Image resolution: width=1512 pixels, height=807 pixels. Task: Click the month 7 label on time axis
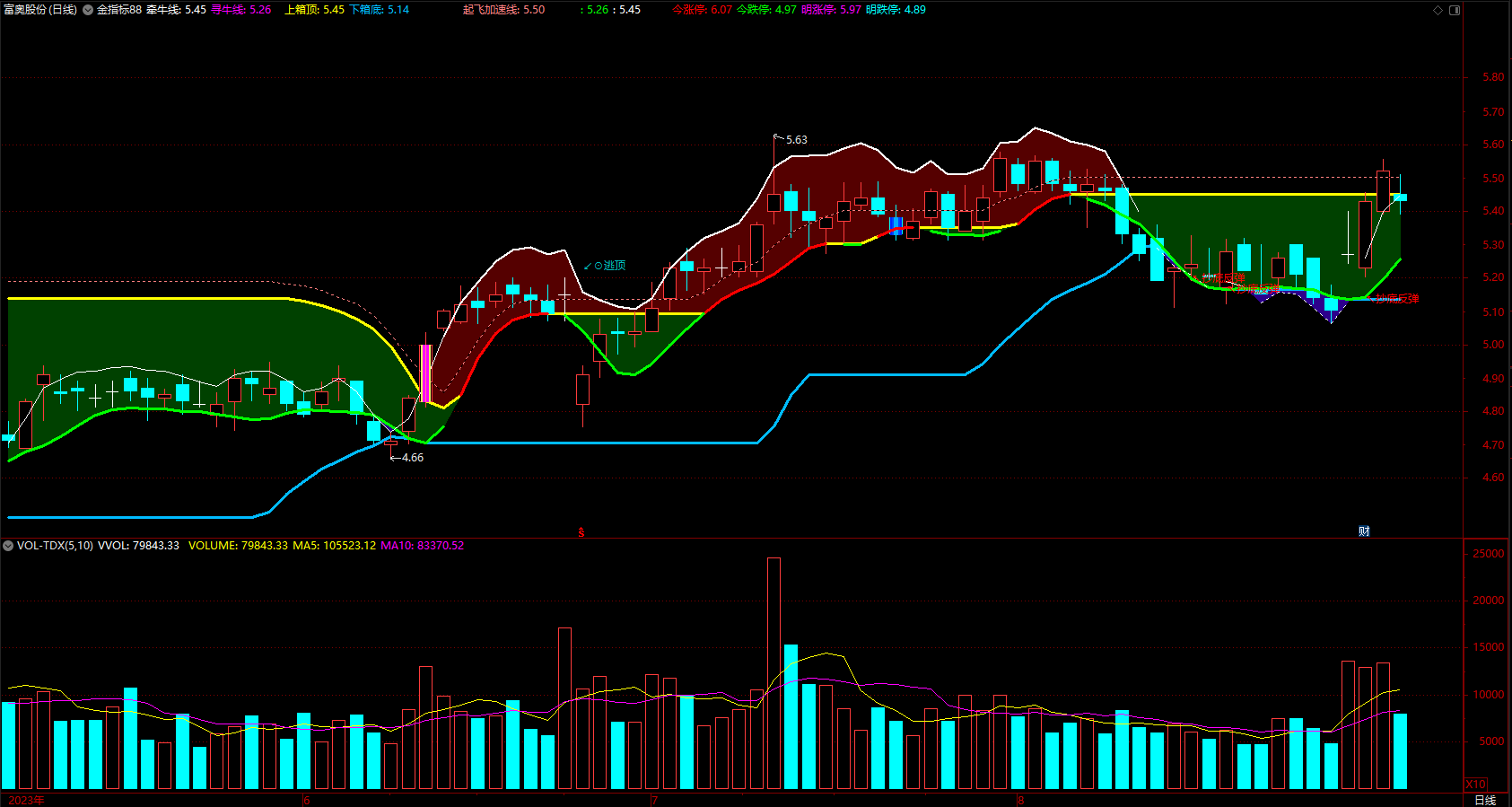click(655, 800)
